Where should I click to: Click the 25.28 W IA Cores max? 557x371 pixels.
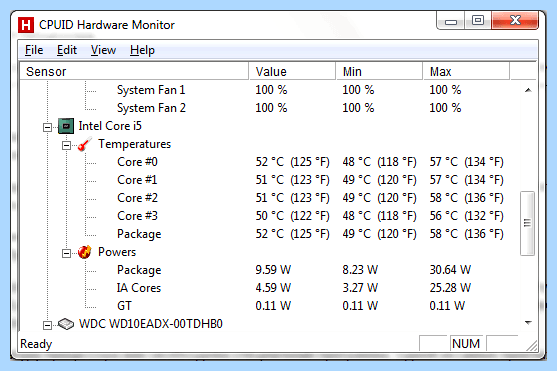[x=450, y=288]
